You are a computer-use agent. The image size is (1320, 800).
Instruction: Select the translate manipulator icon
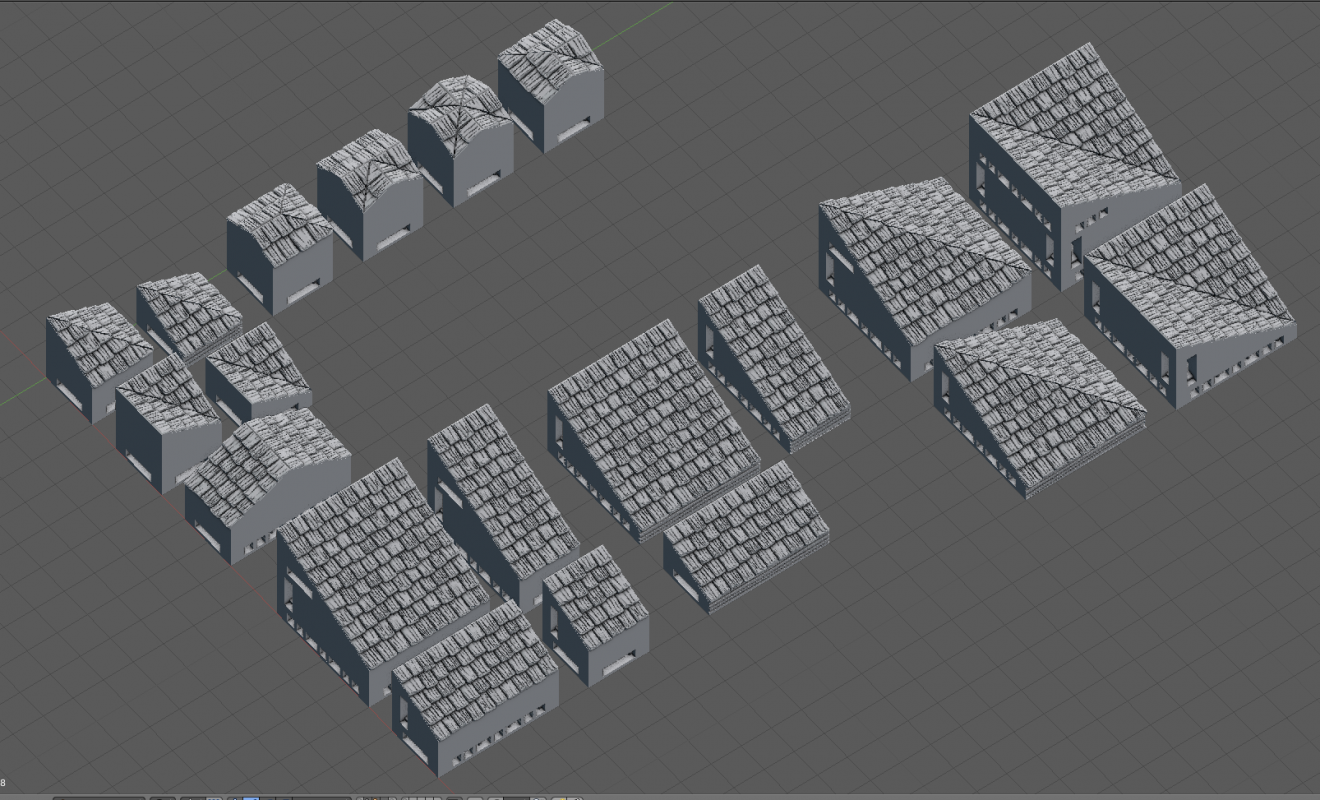pos(251,797)
